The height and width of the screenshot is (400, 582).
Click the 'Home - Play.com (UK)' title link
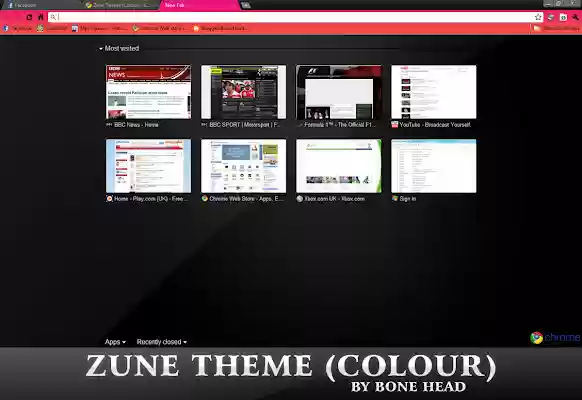pyautogui.click(x=151, y=199)
